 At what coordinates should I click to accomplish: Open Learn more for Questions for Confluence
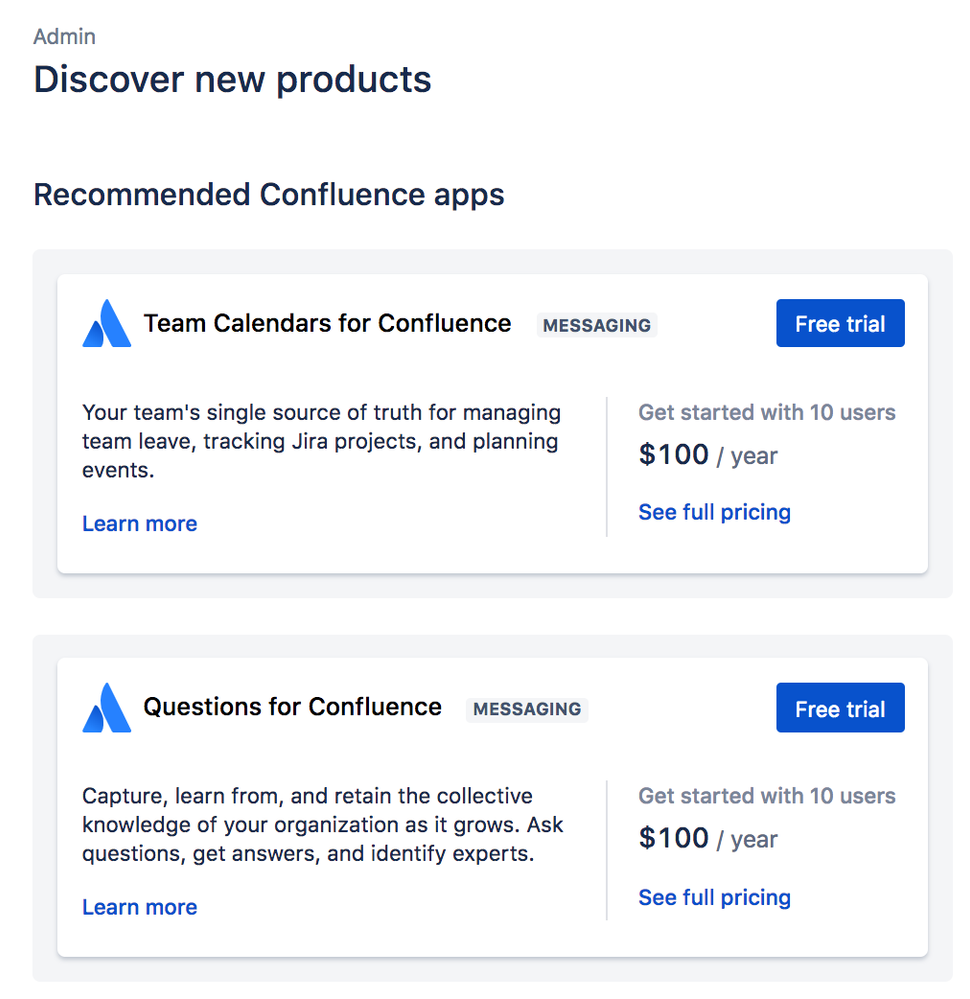(139, 907)
